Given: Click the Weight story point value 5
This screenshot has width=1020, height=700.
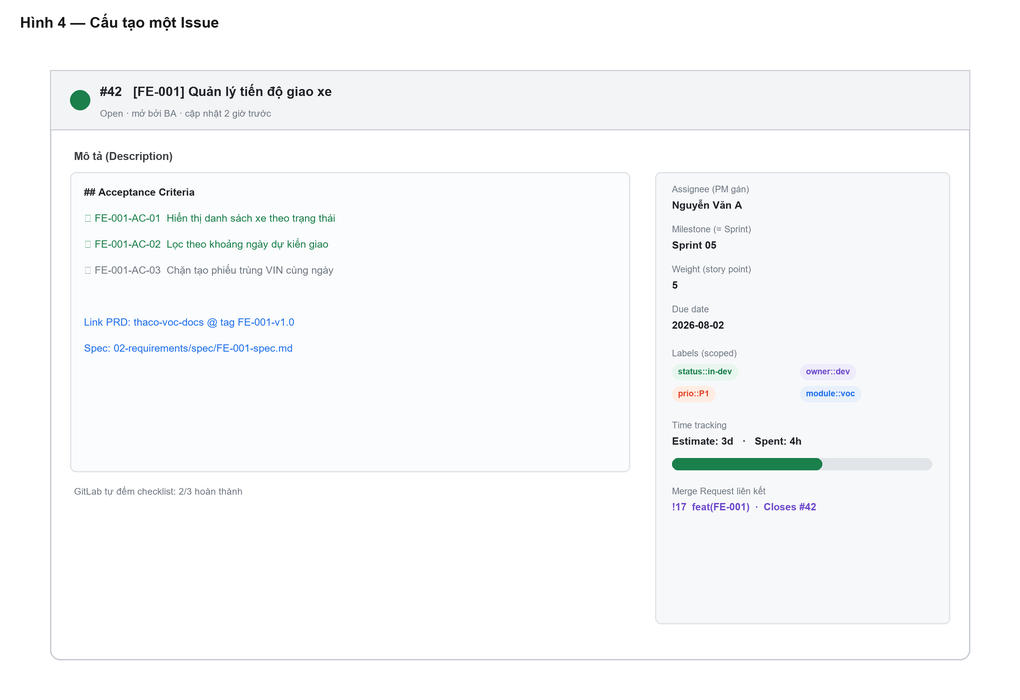Looking at the screenshot, I should pyautogui.click(x=675, y=285).
